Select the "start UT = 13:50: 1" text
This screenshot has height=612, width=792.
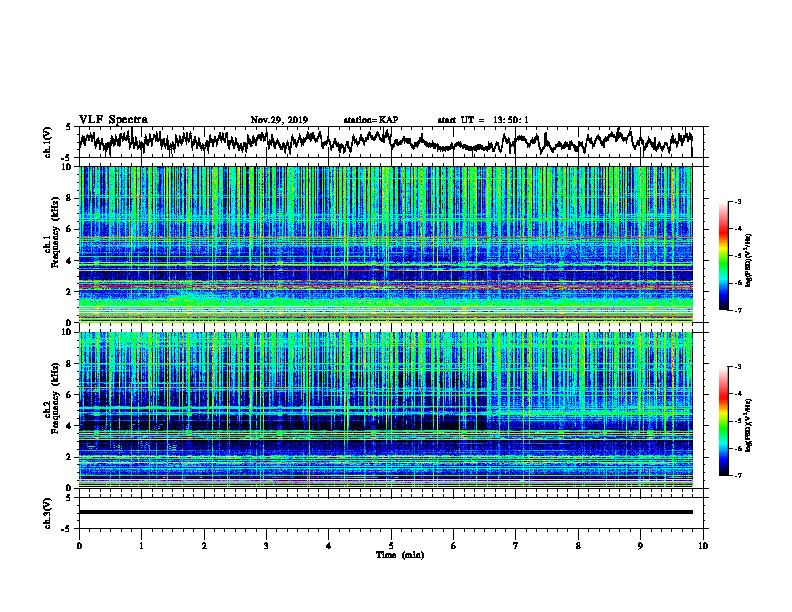pos(483,120)
